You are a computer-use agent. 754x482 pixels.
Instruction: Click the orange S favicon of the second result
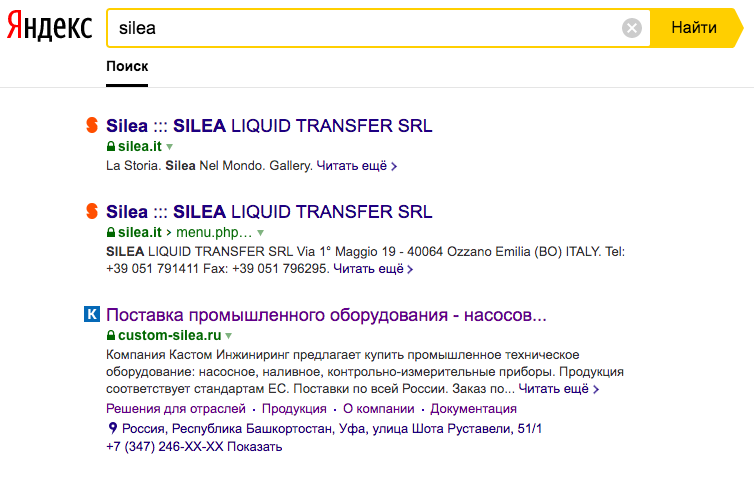(91, 212)
